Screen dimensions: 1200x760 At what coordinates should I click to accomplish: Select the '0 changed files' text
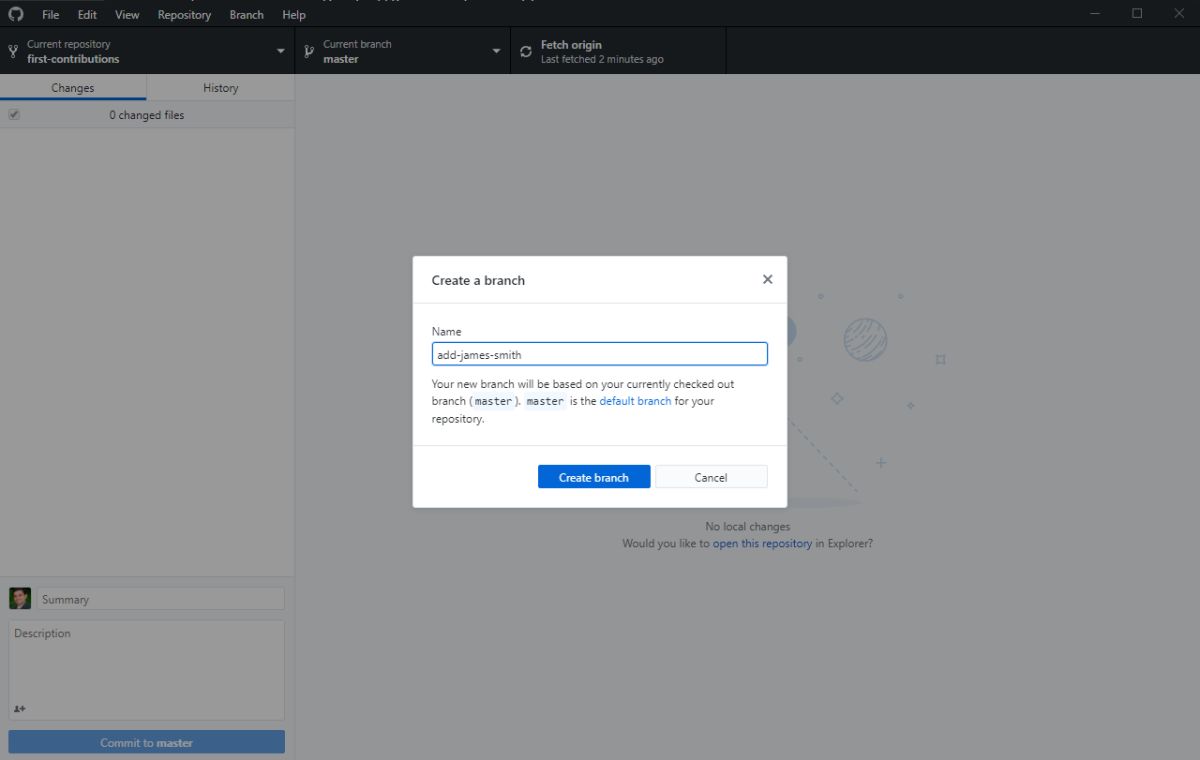tap(147, 115)
